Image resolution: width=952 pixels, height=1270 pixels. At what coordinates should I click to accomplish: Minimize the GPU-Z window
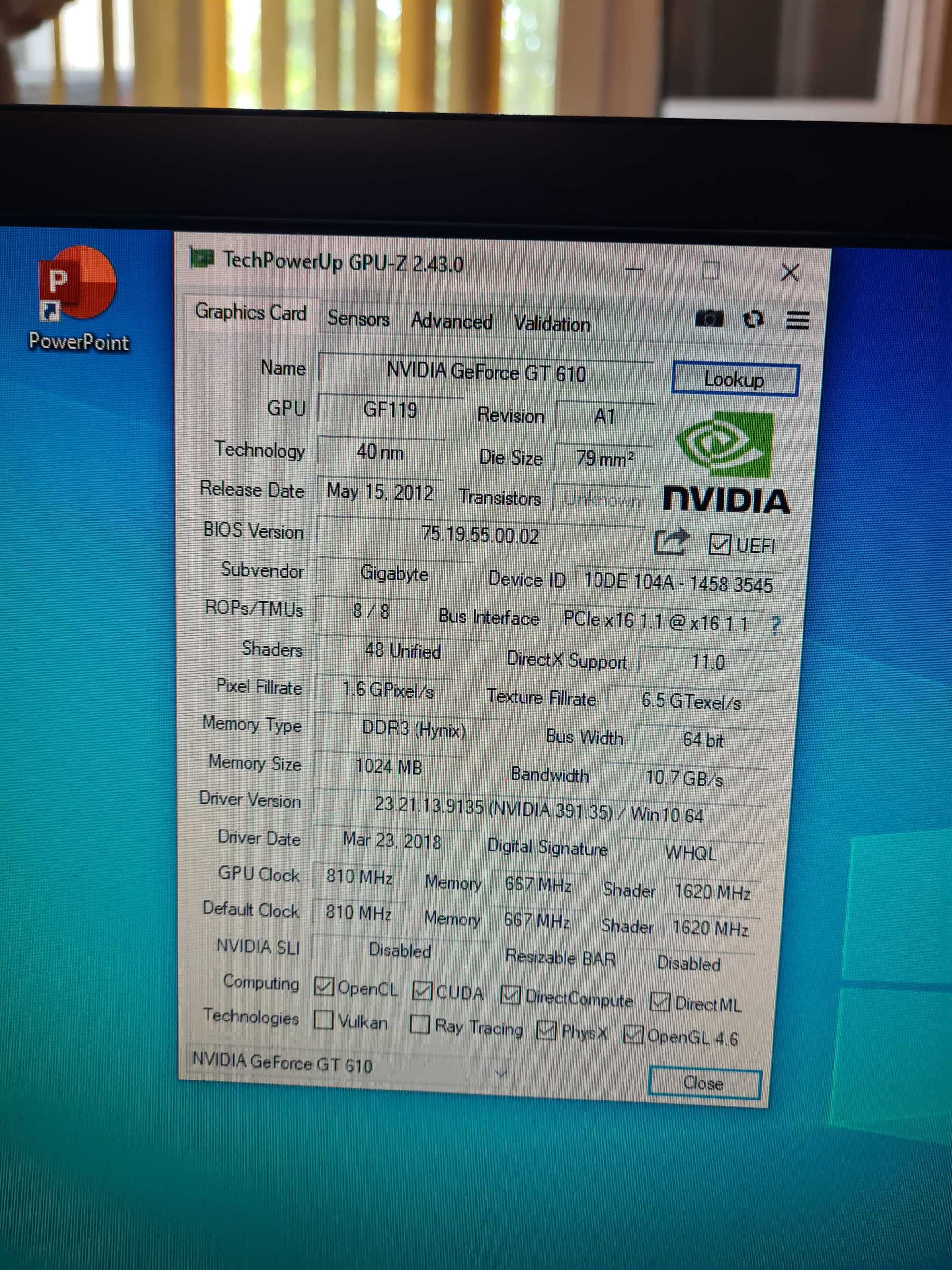(x=633, y=268)
